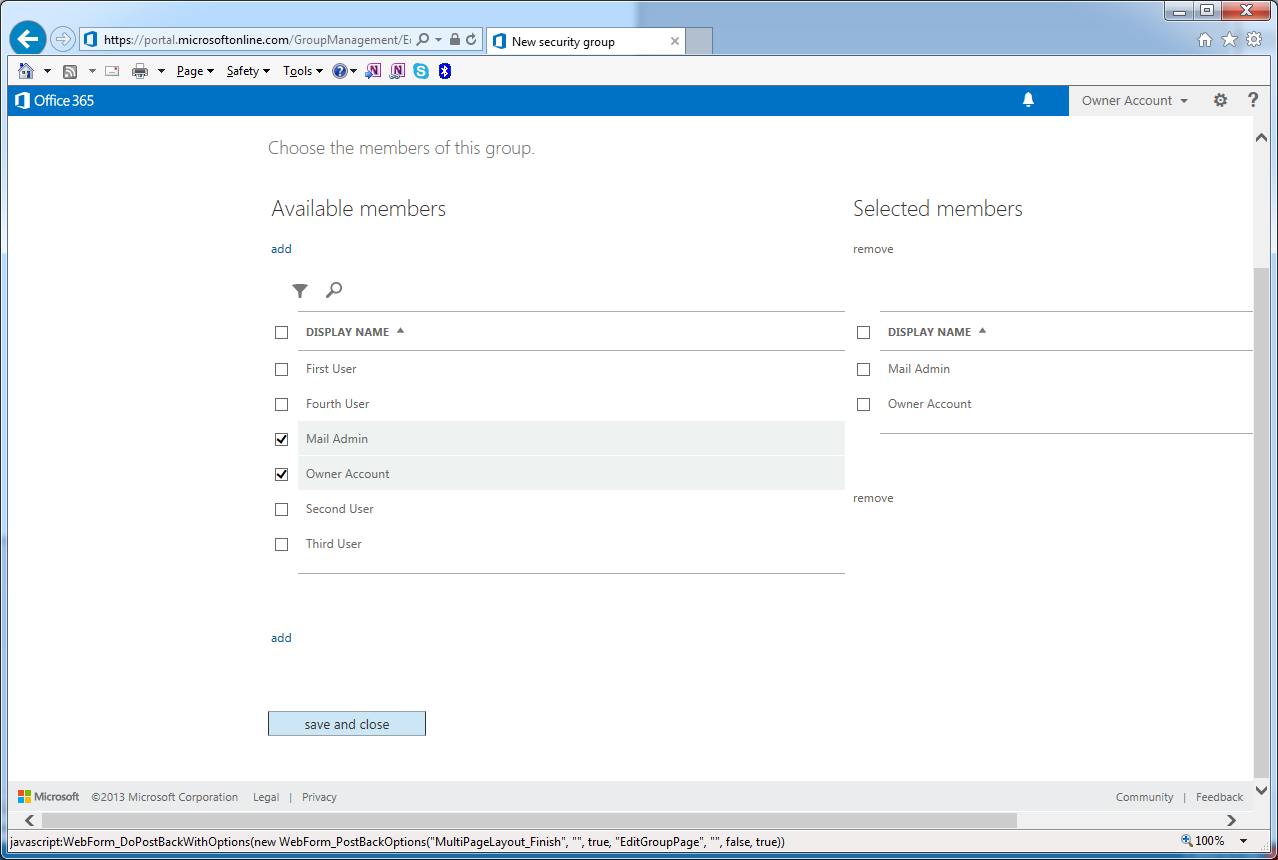Open the Tools dropdown menu
Screen dimensions: 1278x860
[x=302, y=71]
